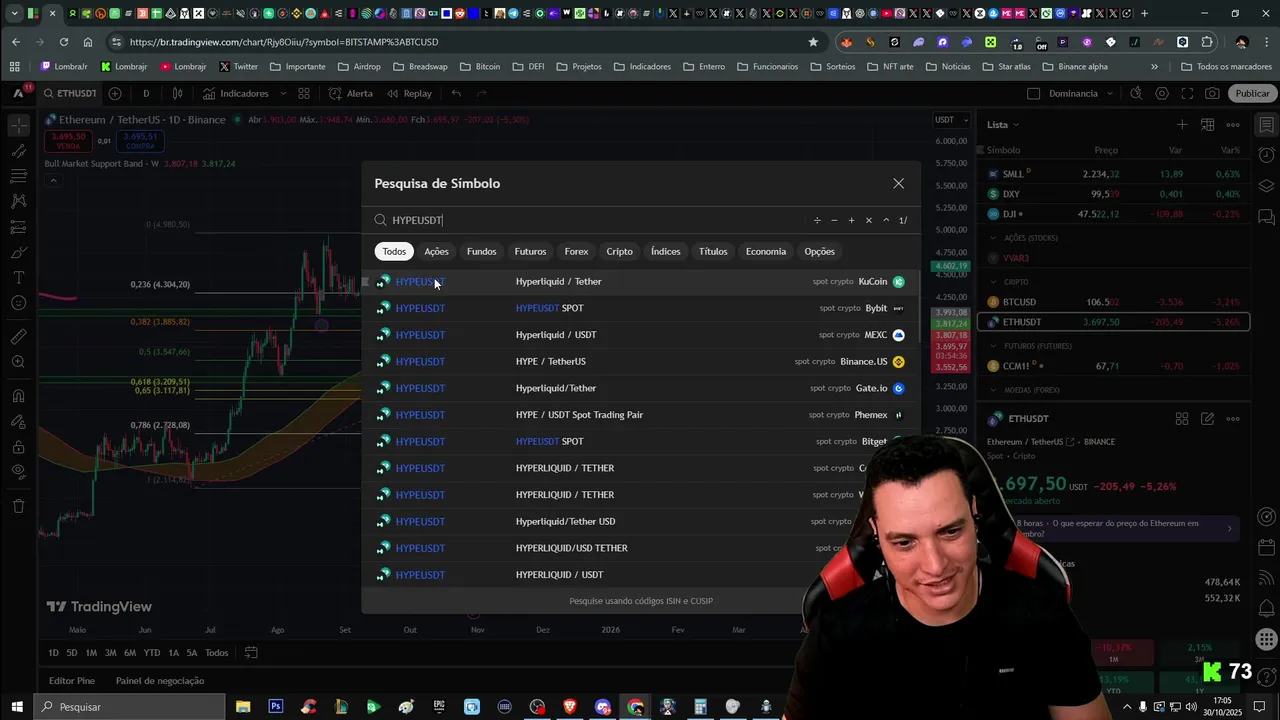Open the candlestick chart type selector
This screenshot has width=1280, height=720.
177,93
